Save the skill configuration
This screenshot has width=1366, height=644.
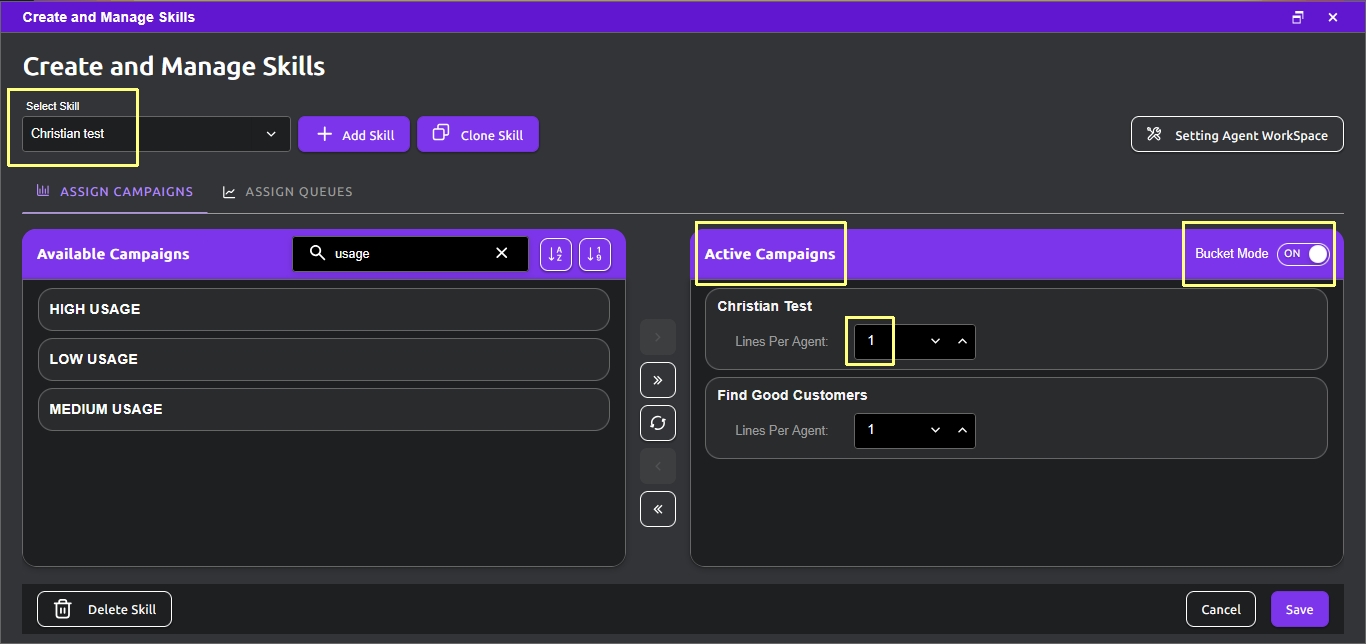pyautogui.click(x=1299, y=609)
